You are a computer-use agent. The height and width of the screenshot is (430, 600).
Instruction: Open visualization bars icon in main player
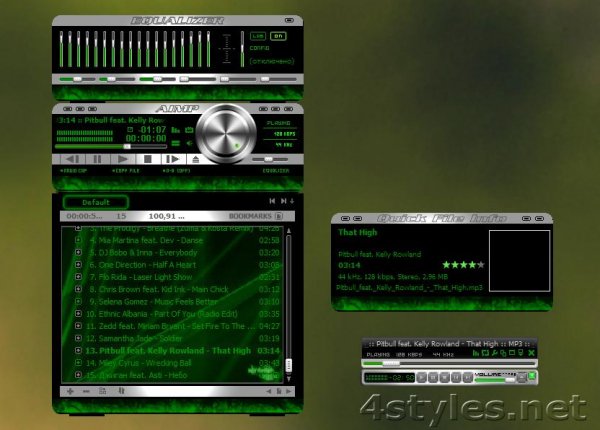coord(176,130)
